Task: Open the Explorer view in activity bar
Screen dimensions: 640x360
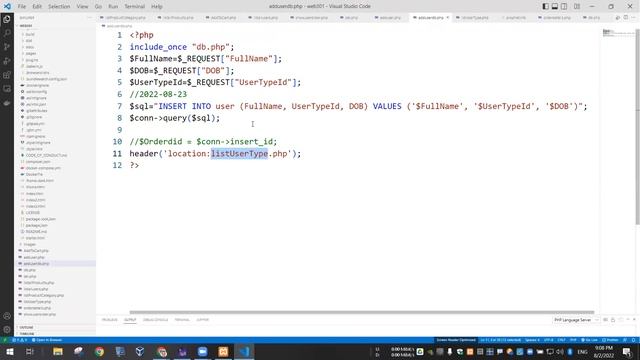Action: coord(7,19)
